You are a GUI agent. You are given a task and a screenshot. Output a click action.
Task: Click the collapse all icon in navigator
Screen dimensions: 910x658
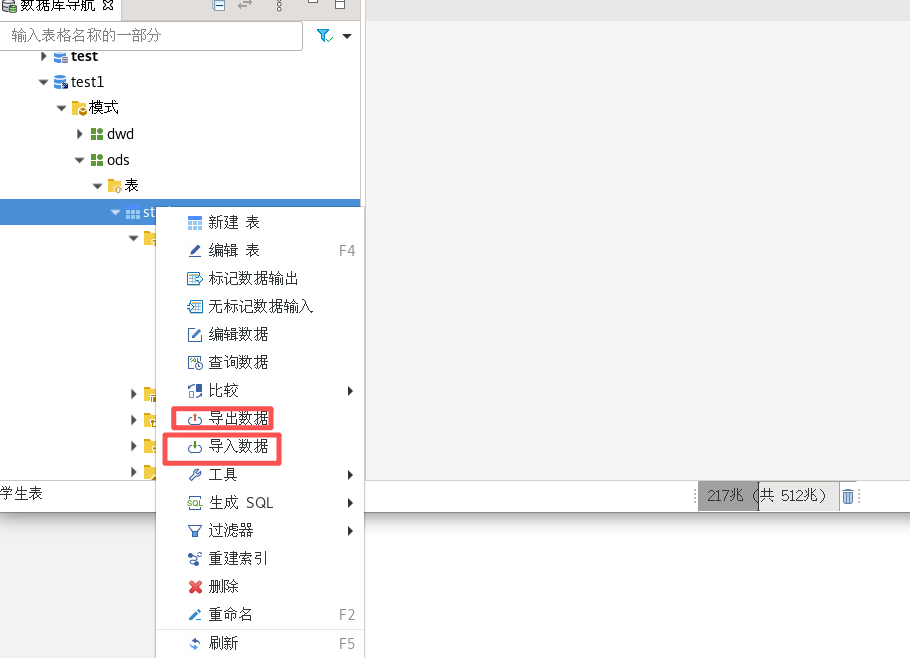(219, 6)
